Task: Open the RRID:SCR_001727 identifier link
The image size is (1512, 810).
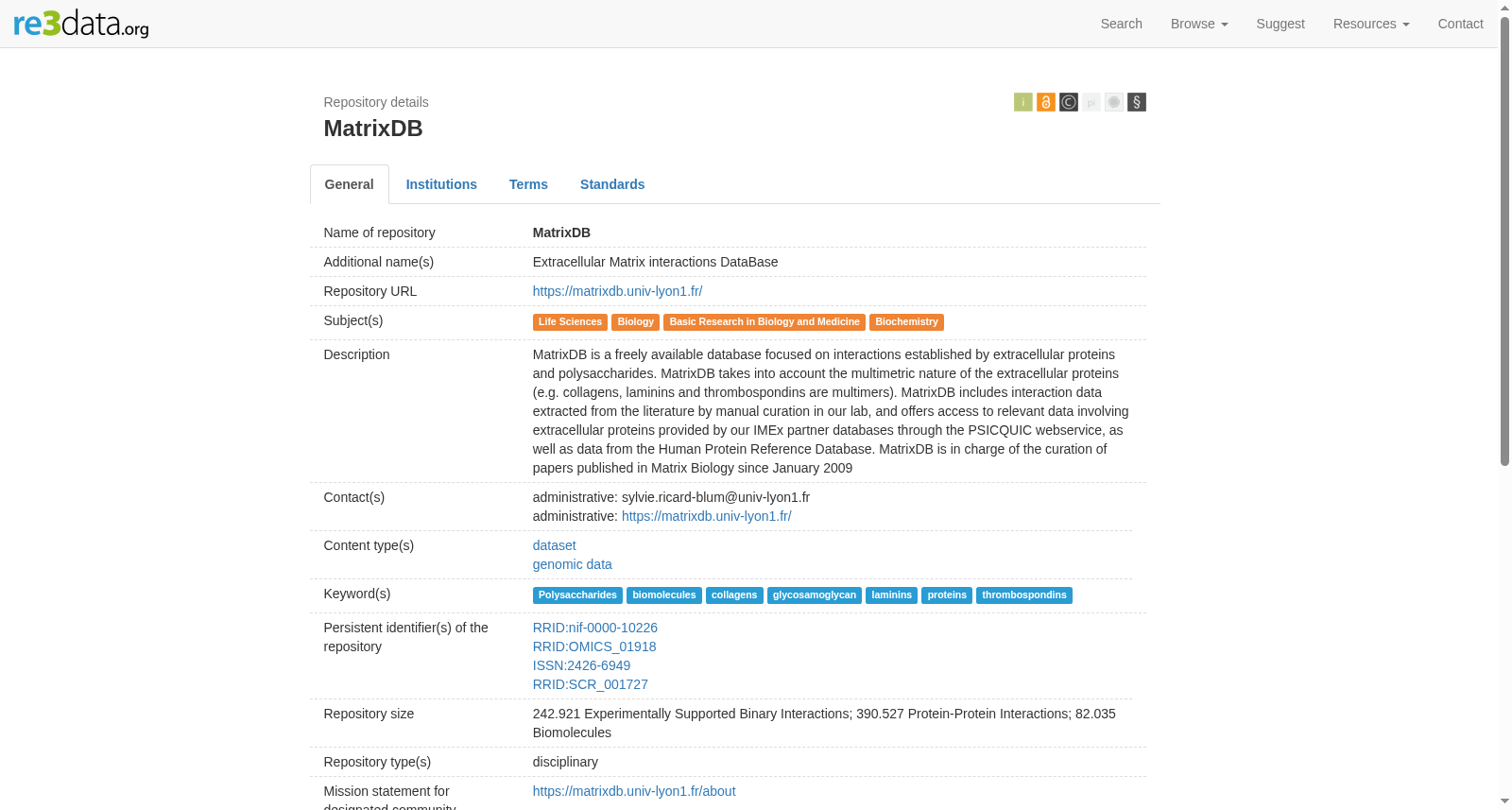Action: click(x=591, y=684)
